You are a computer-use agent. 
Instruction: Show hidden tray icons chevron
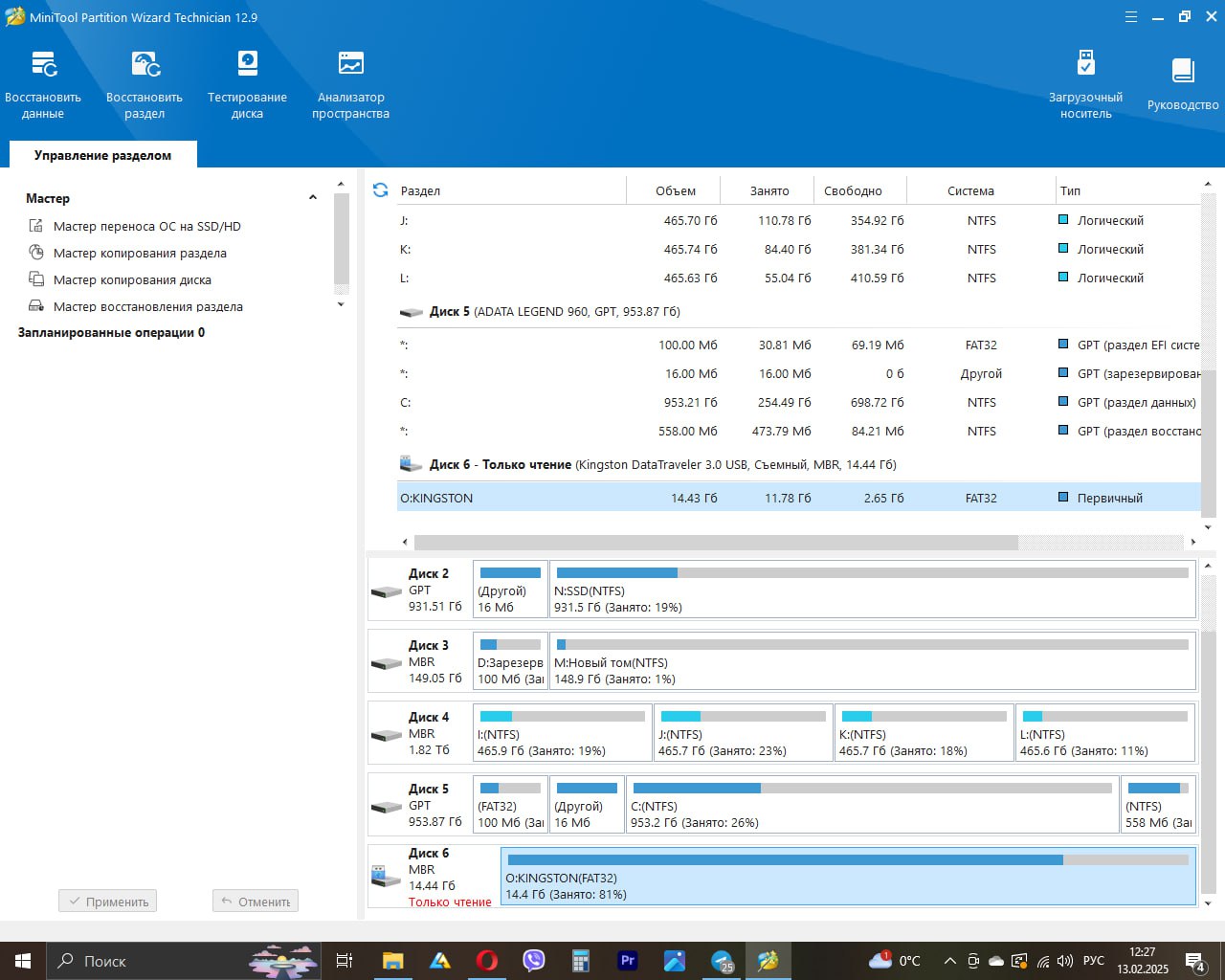click(949, 961)
